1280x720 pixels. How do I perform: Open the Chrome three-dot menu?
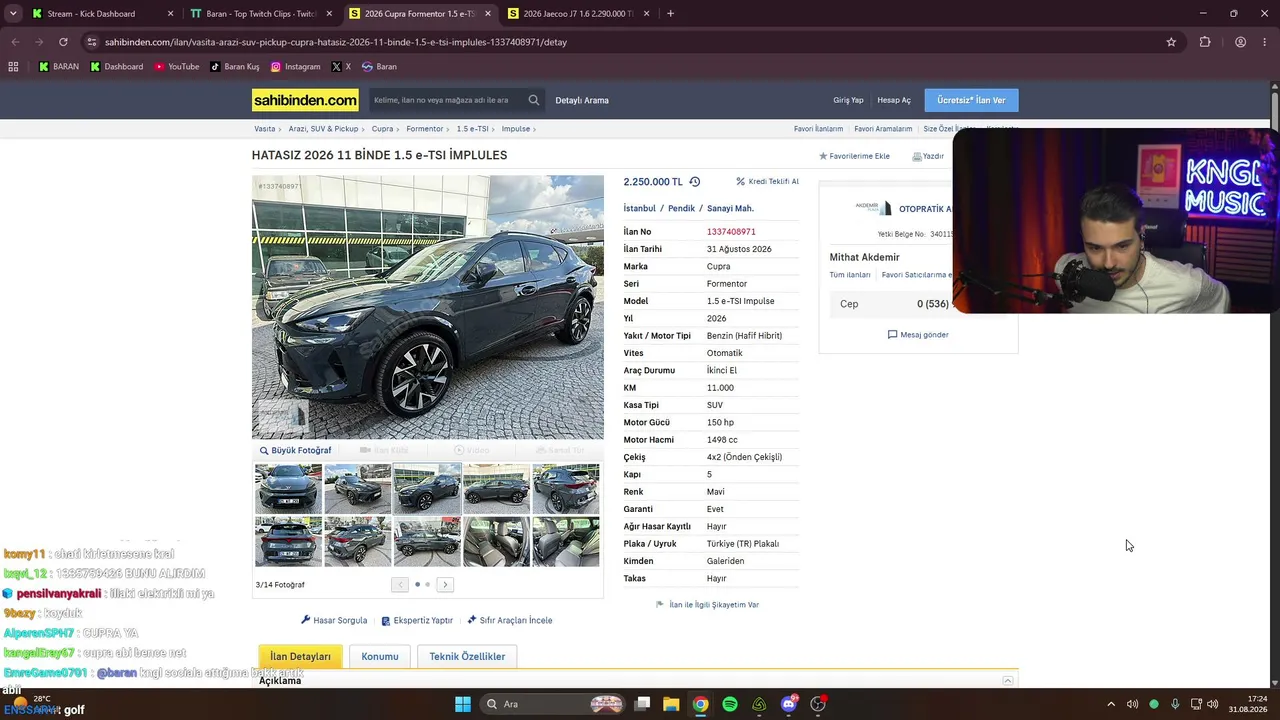coord(1265,42)
